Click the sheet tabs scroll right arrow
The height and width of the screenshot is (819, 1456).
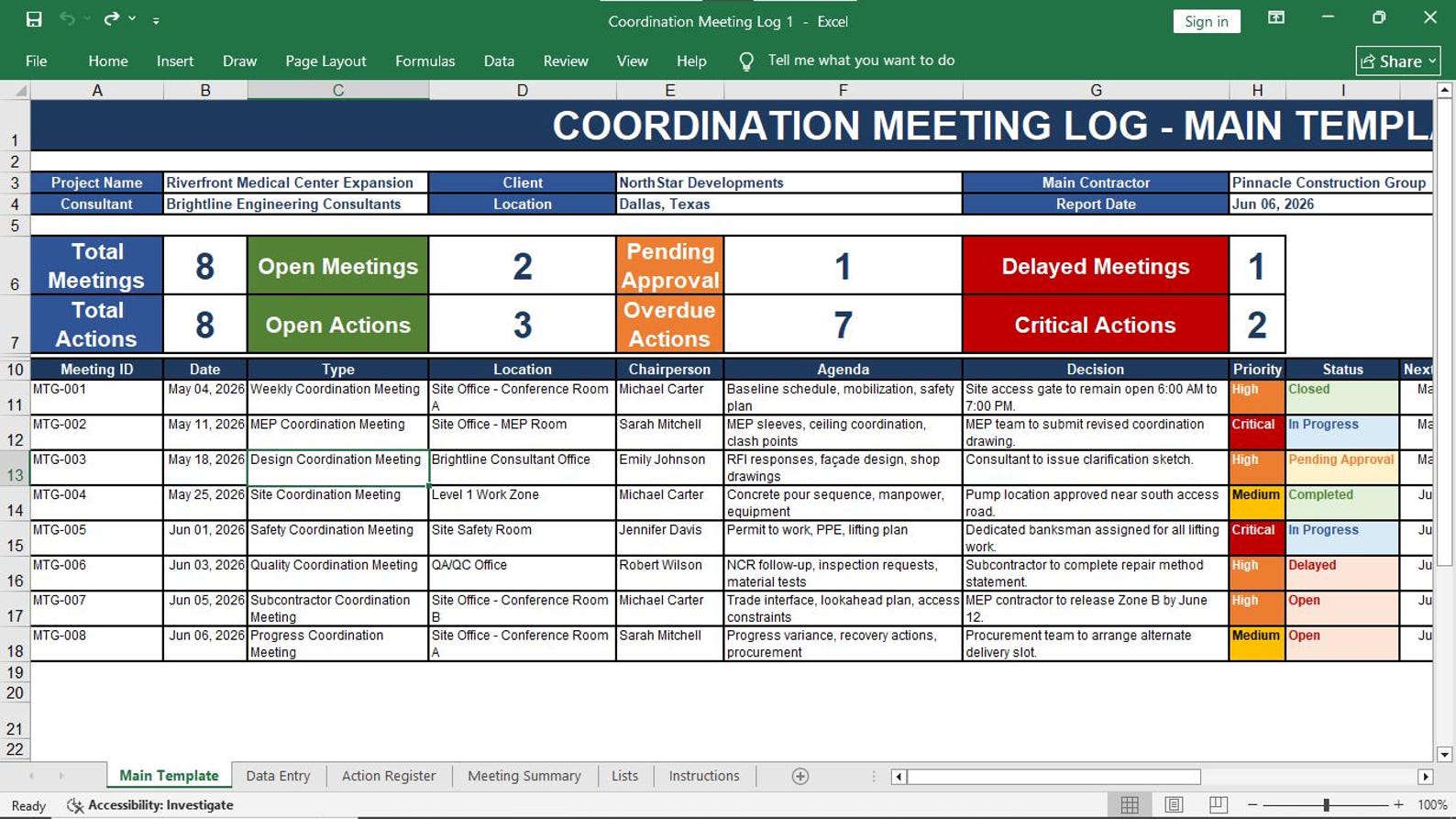click(x=61, y=776)
